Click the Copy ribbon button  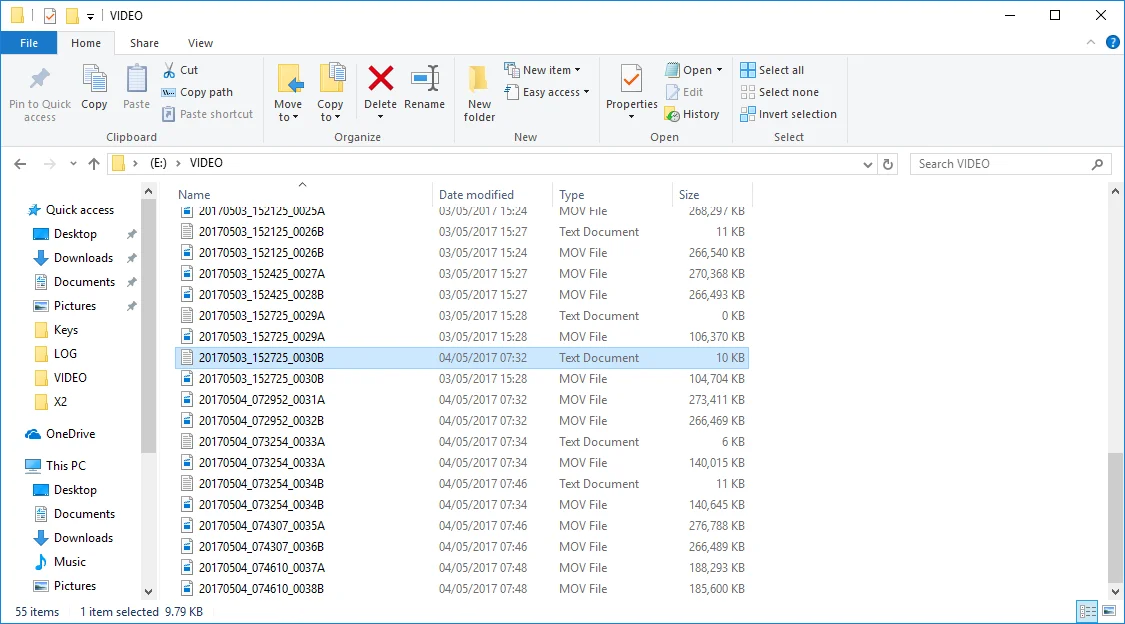click(x=94, y=88)
